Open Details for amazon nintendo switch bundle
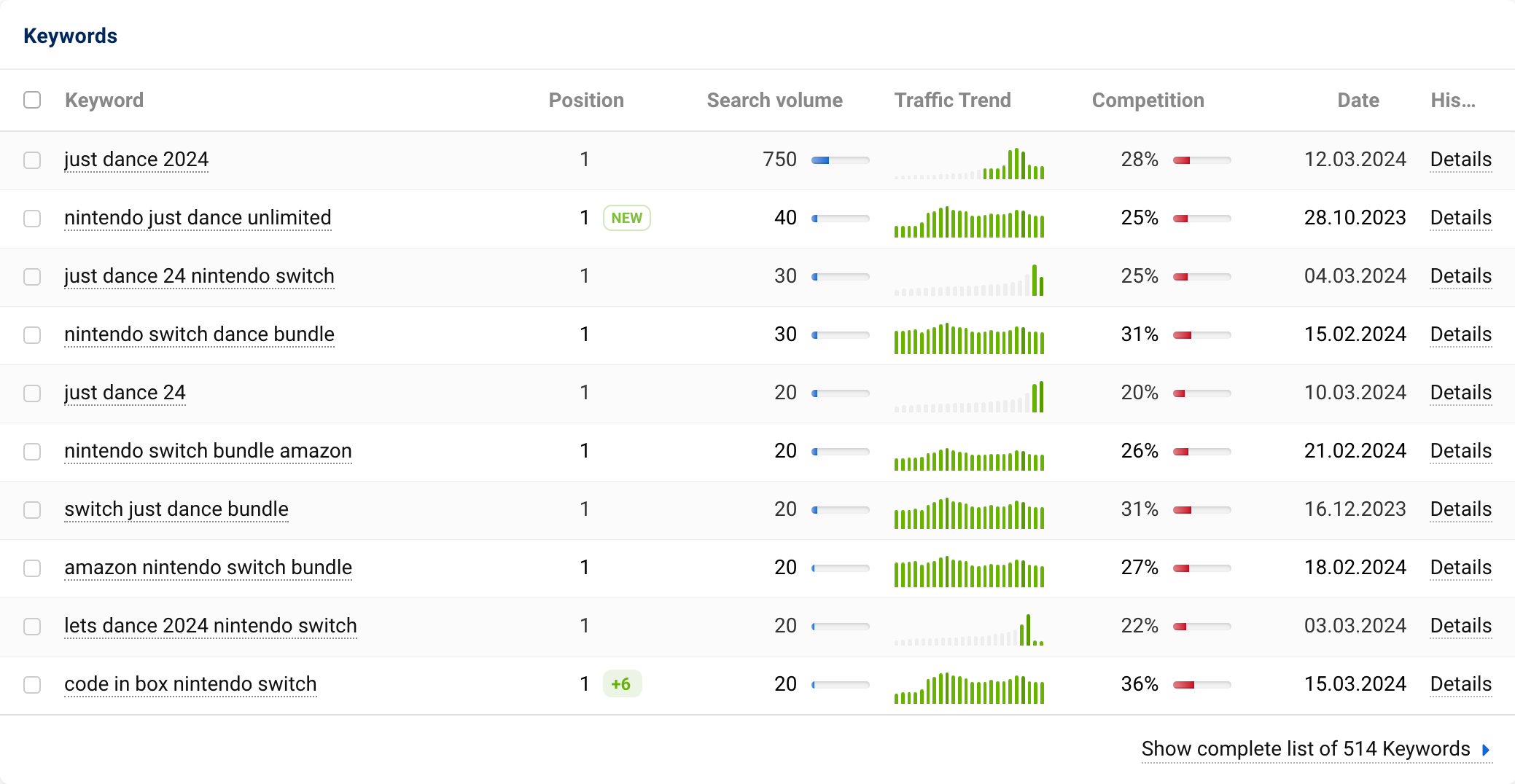1515x784 pixels. (x=1461, y=568)
